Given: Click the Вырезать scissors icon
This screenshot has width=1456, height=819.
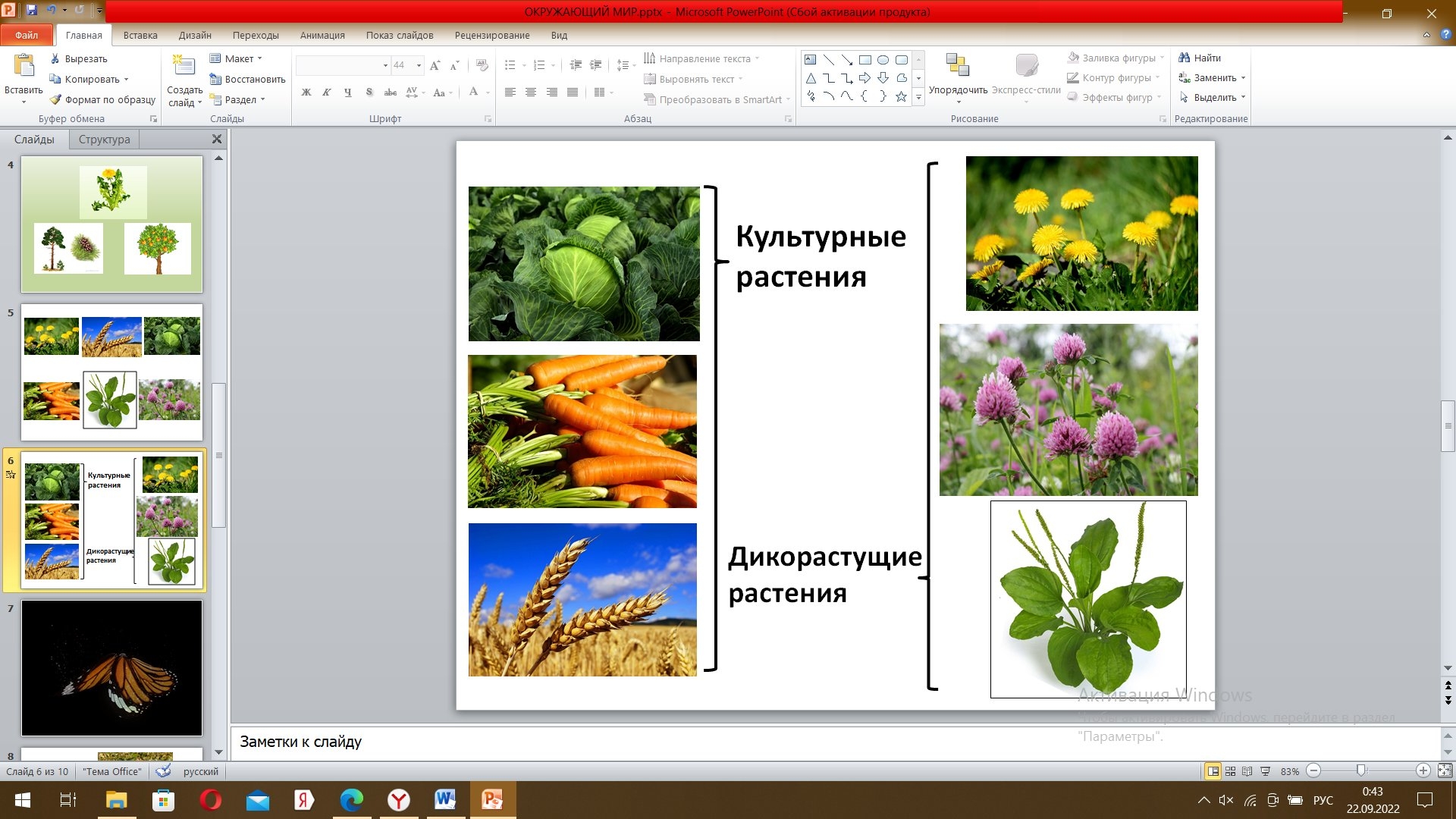Looking at the screenshot, I should tap(55, 58).
